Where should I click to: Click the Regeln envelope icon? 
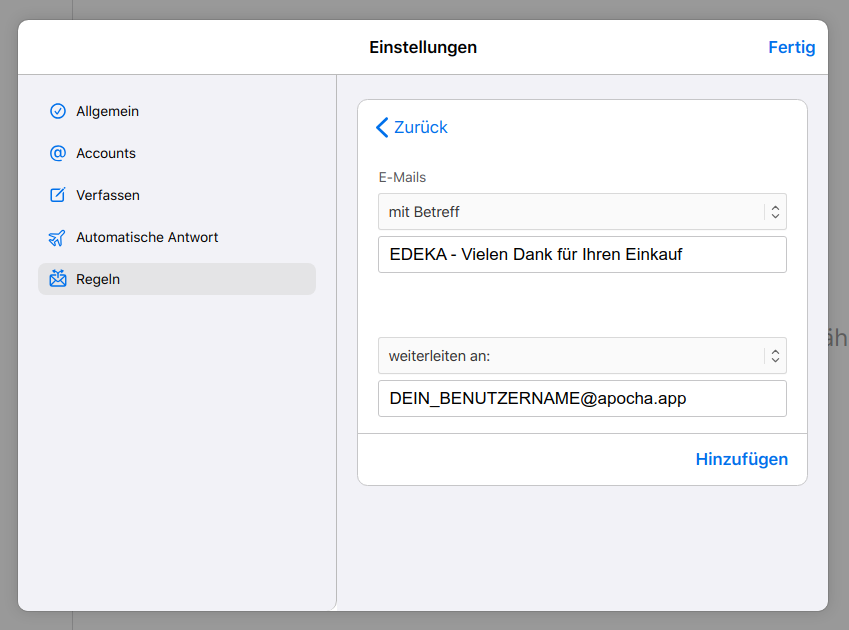58,279
